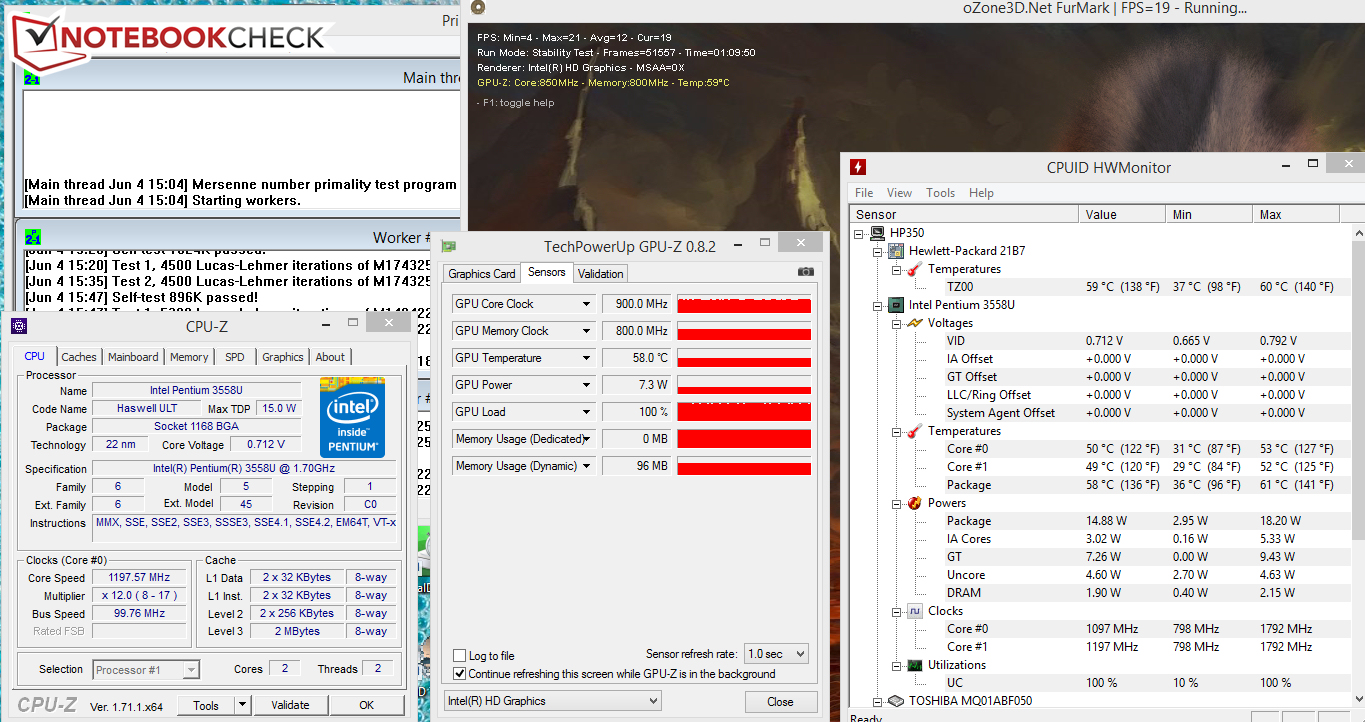The height and width of the screenshot is (722, 1365).
Task: Open the GPU Power sensor dropdown
Action: (587, 385)
